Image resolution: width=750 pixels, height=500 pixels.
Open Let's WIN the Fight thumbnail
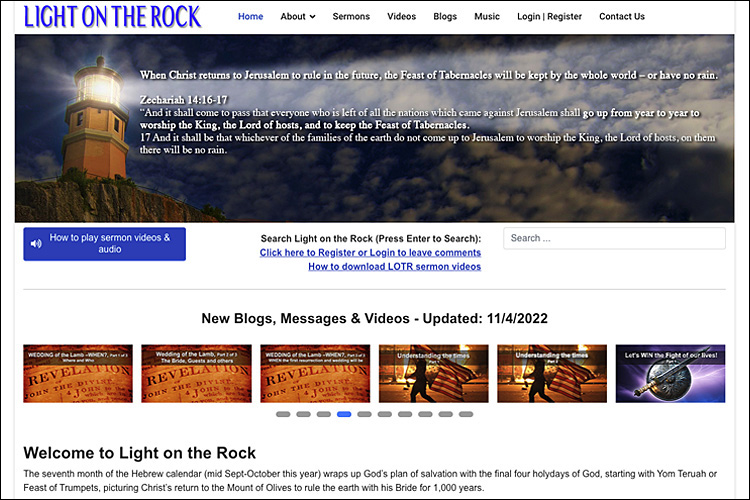670,374
